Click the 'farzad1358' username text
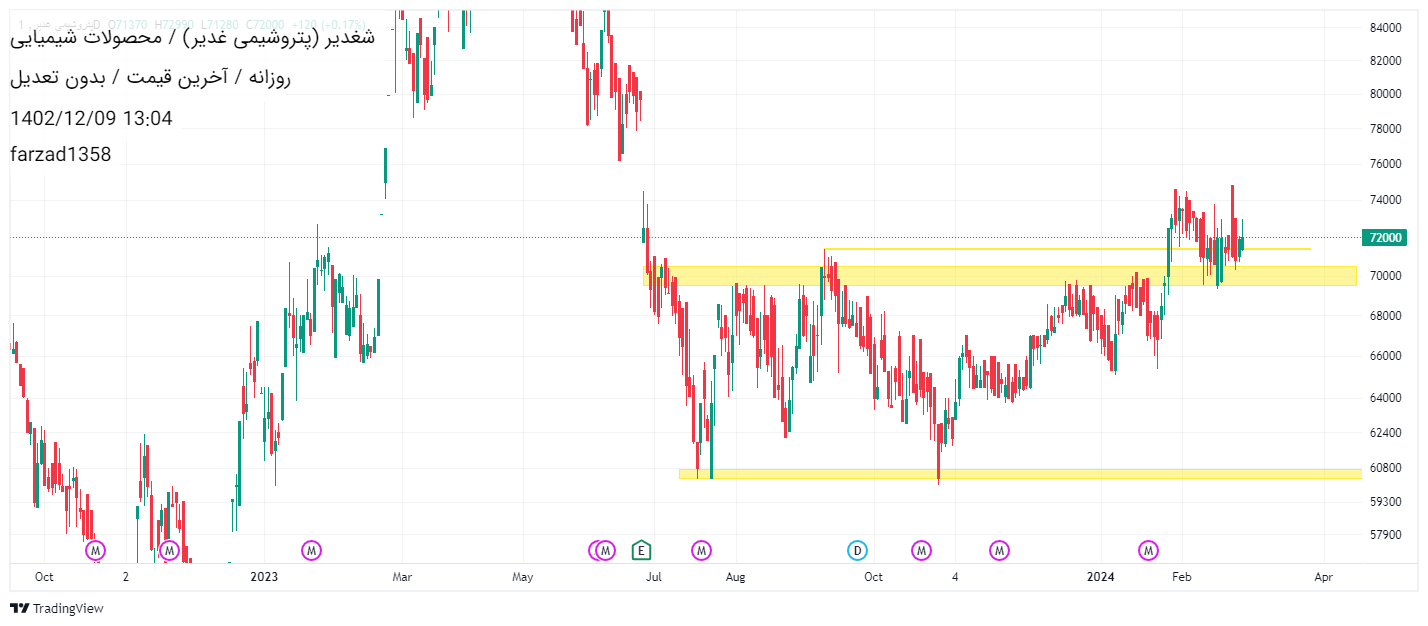The height and width of the screenshot is (626, 1428). coord(61,154)
